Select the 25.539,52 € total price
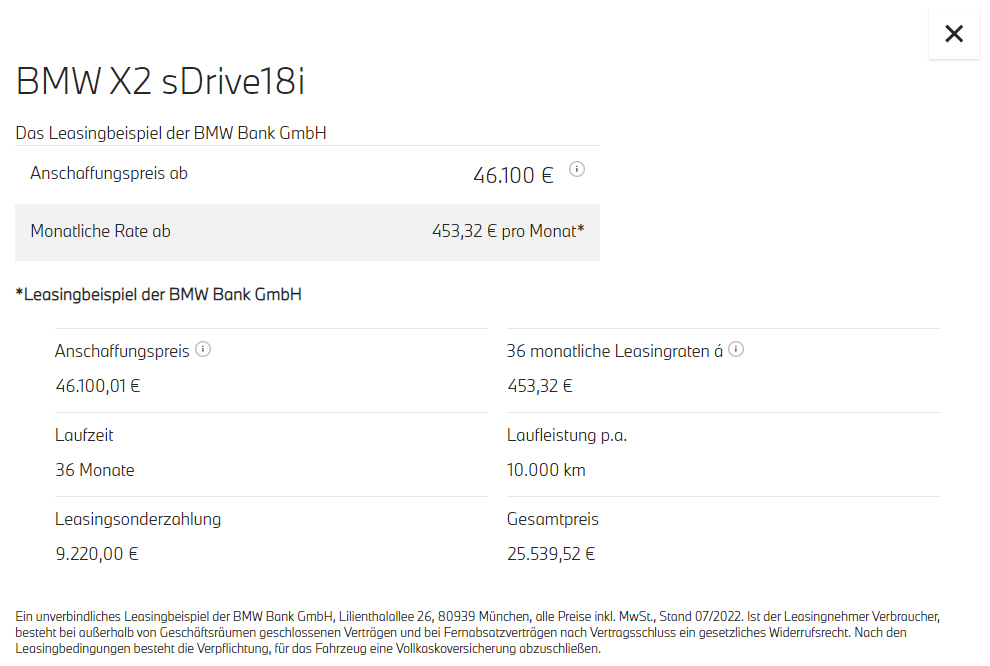Viewport: 990px width, 666px height. click(551, 554)
